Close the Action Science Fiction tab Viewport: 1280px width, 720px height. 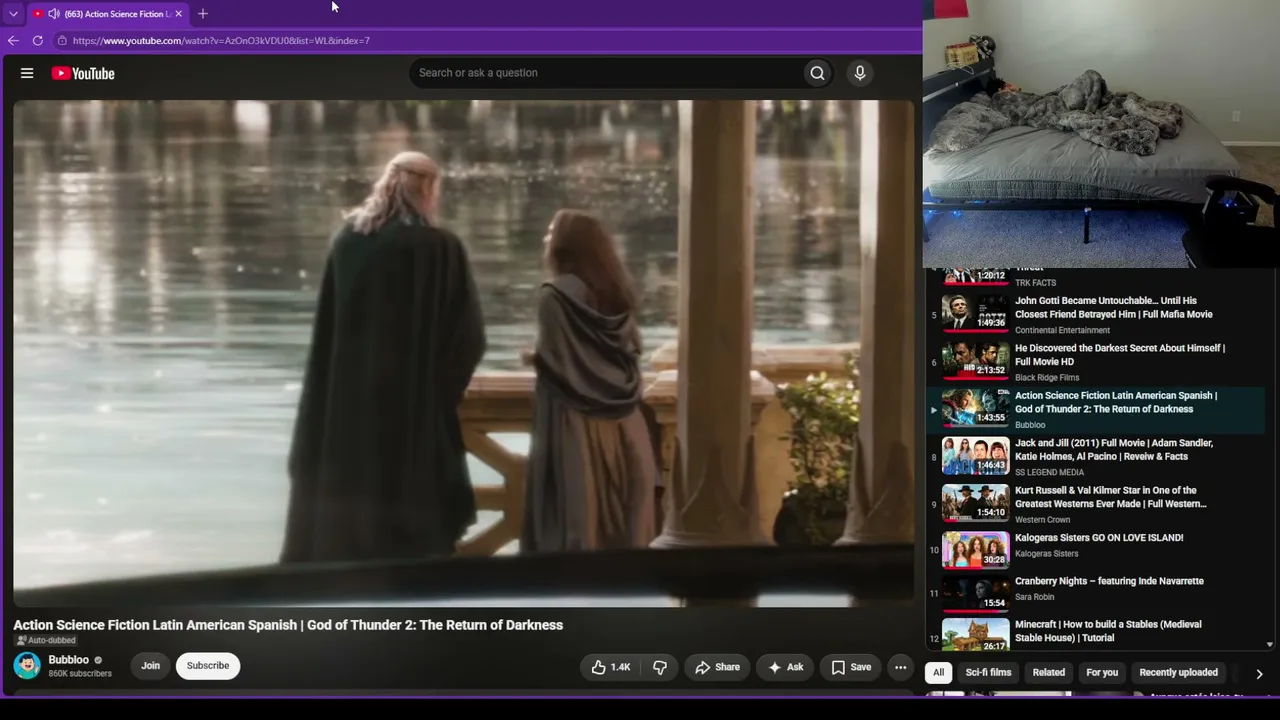pyautogui.click(x=178, y=14)
